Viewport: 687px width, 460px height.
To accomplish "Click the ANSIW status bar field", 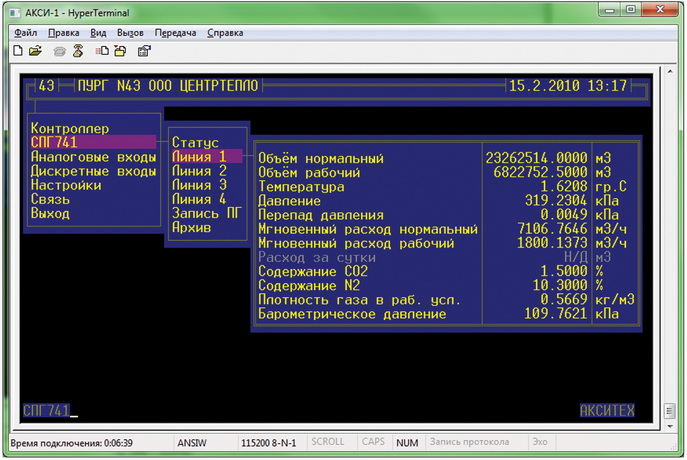I will point(192,443).
